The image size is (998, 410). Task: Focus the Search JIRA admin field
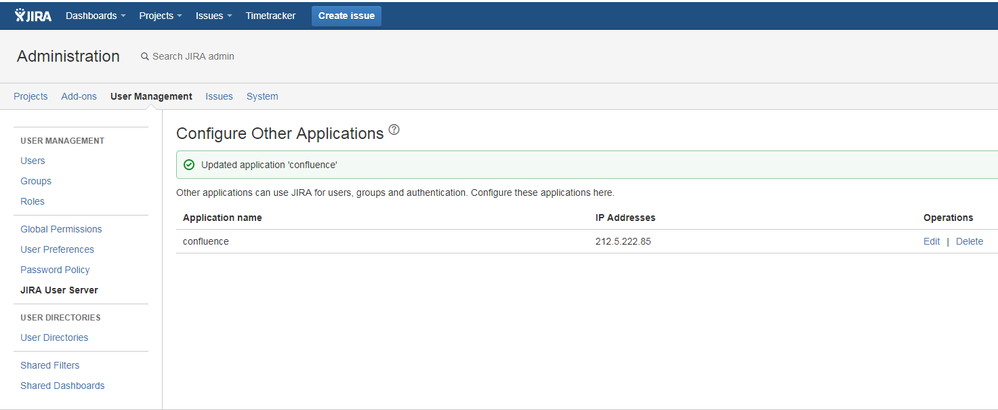coord(193,57)
